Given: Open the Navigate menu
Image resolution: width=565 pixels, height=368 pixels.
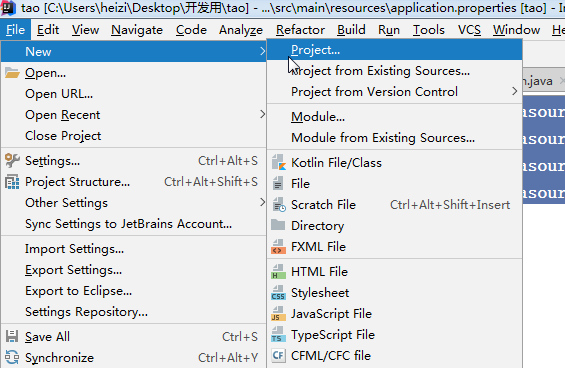Looking at the screenshot, I should [x=137, y=30].
